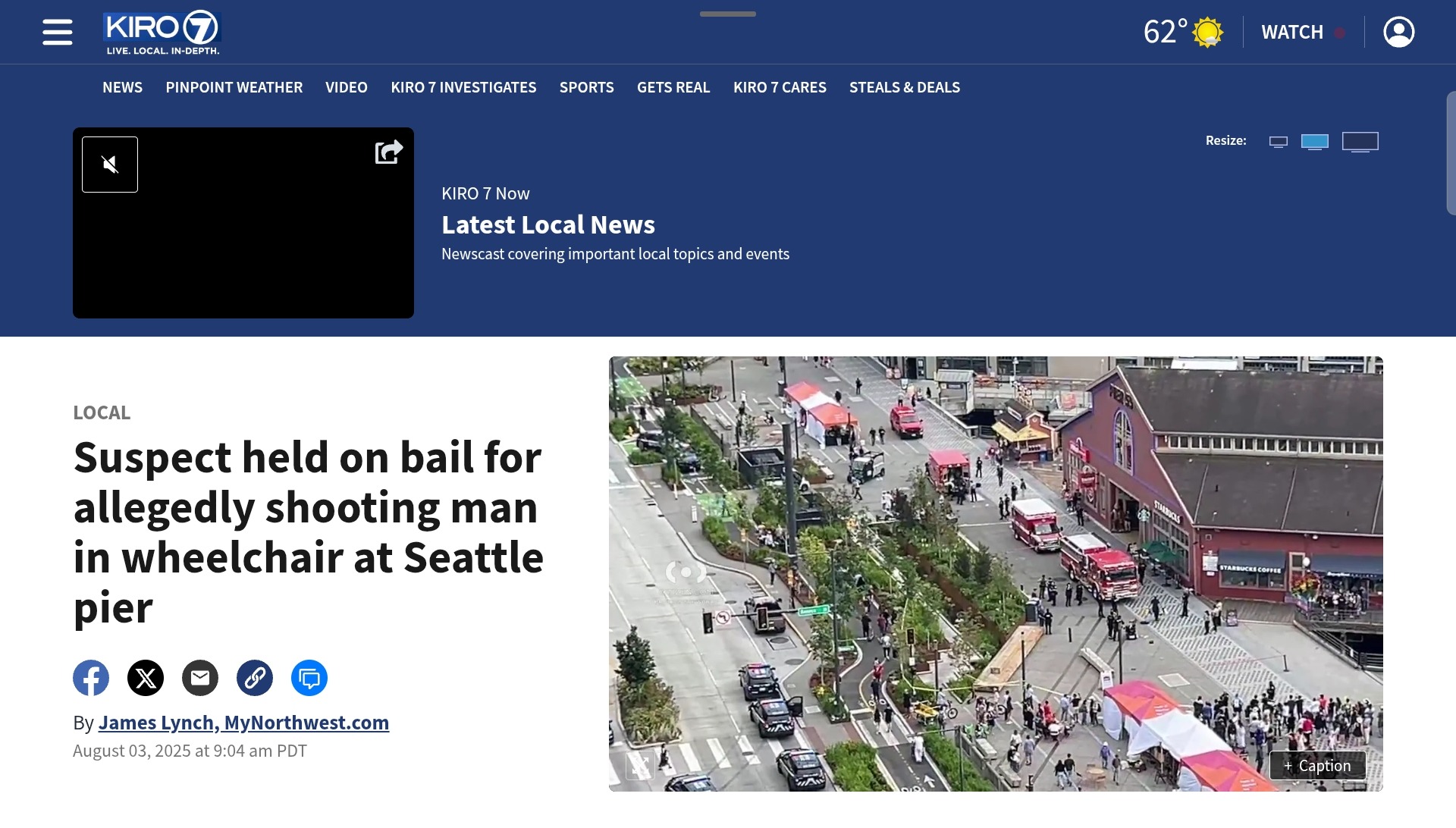Open the Pinpoint Weather menu
1456x828 pixels.
coord(234,87)
